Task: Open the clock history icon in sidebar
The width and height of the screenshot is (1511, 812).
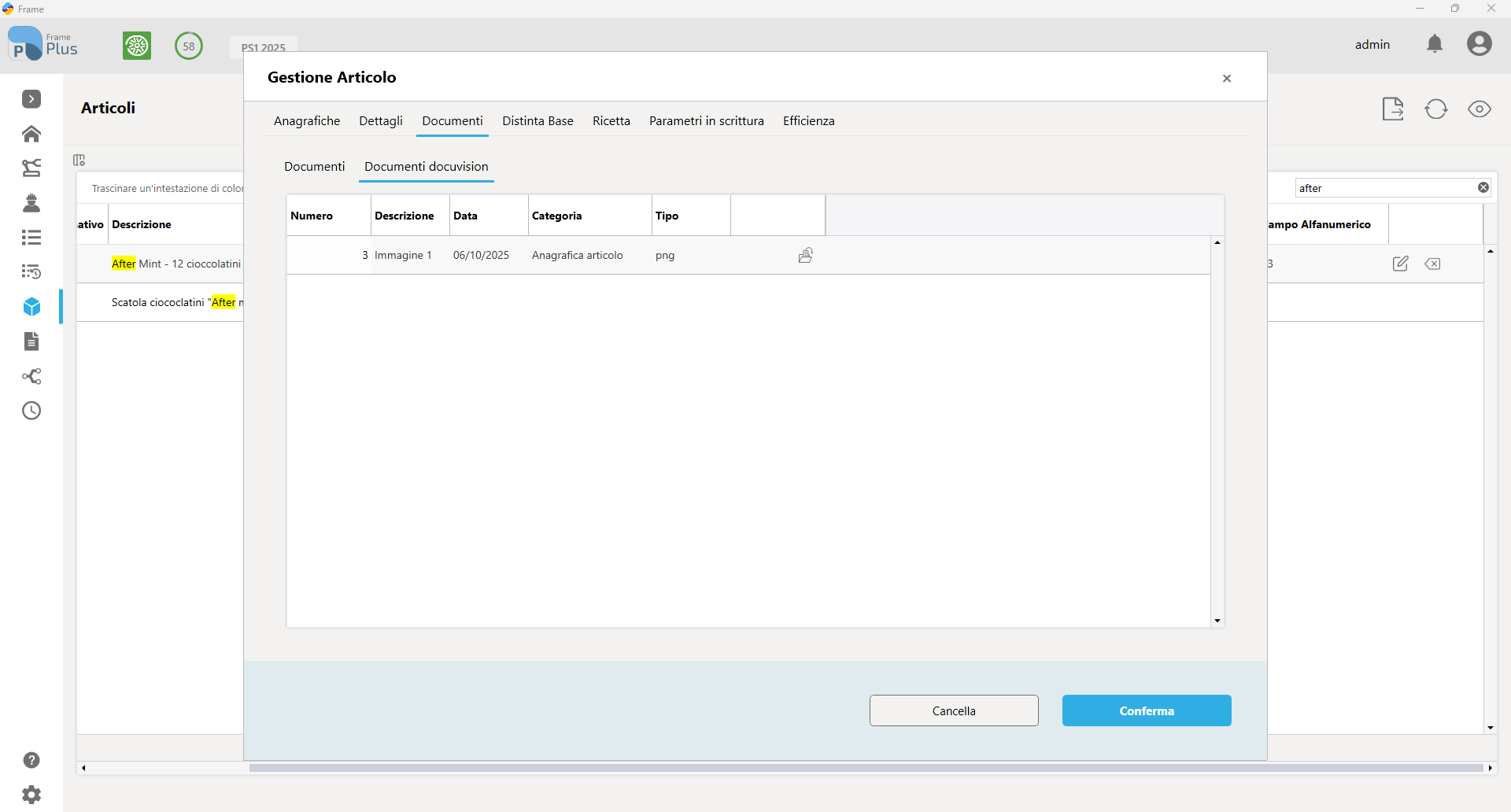Action: 31,411
